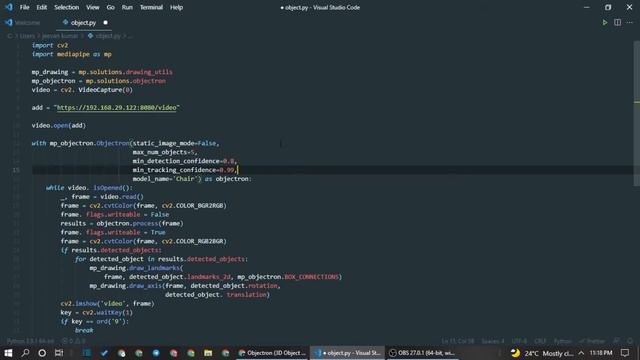Click 'cv2.COLOR_BGR2RGB' constant

(x=194, y=206)
